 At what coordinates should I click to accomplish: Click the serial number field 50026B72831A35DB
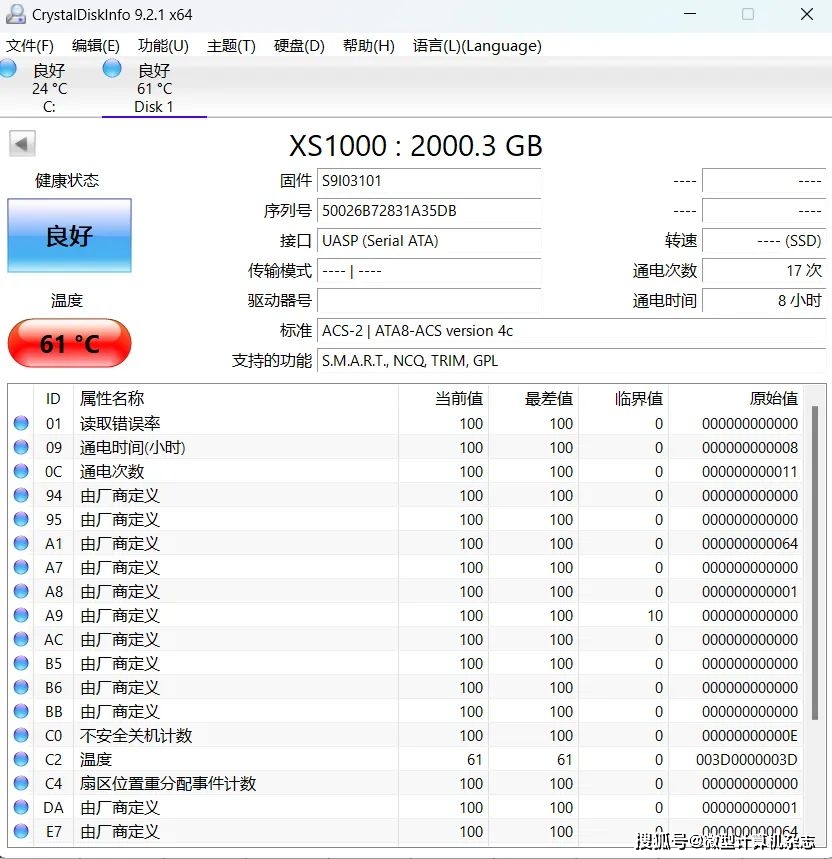(x=428, y=211)
